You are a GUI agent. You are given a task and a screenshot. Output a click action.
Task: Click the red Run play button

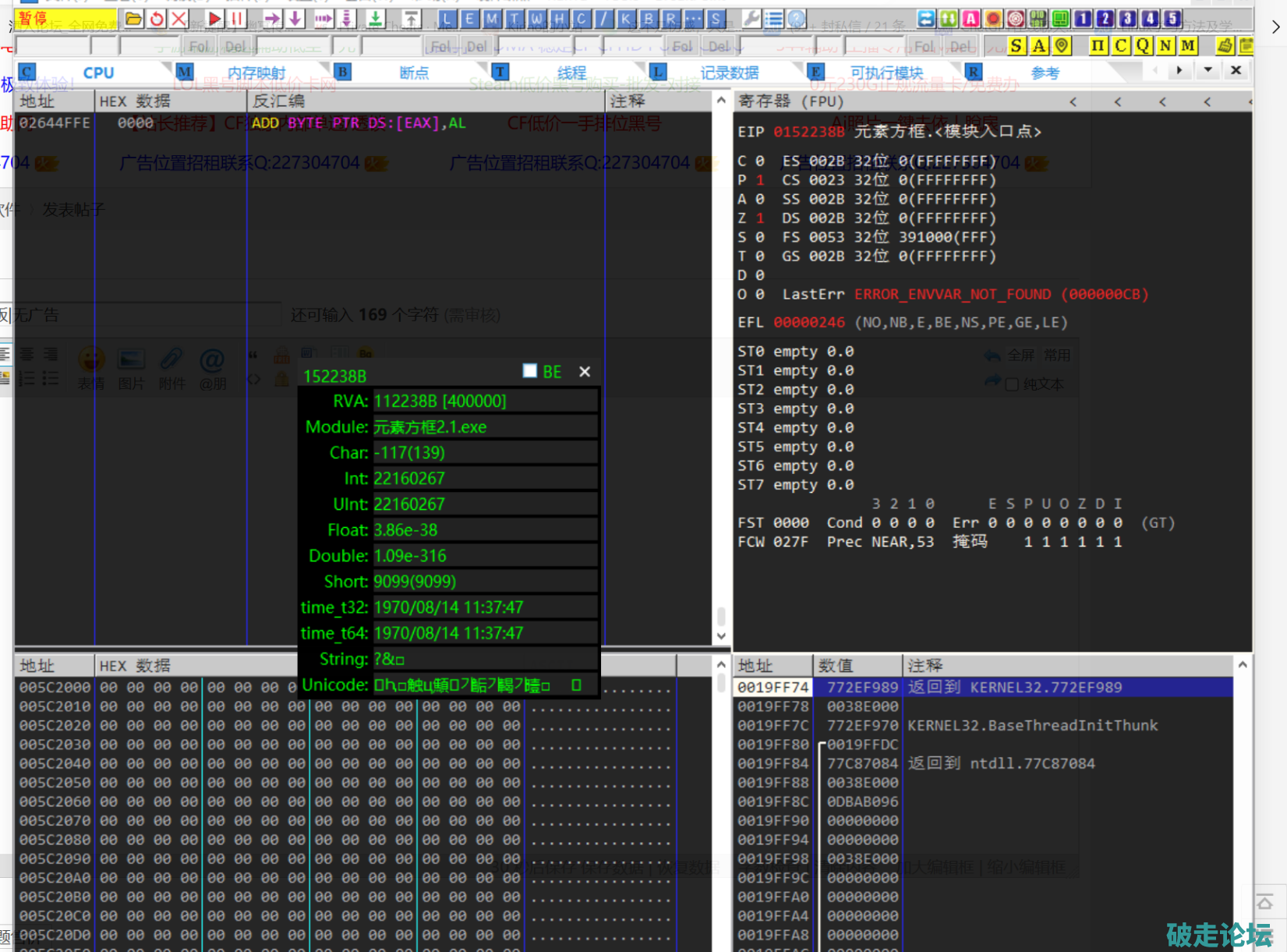pos(215,19)
